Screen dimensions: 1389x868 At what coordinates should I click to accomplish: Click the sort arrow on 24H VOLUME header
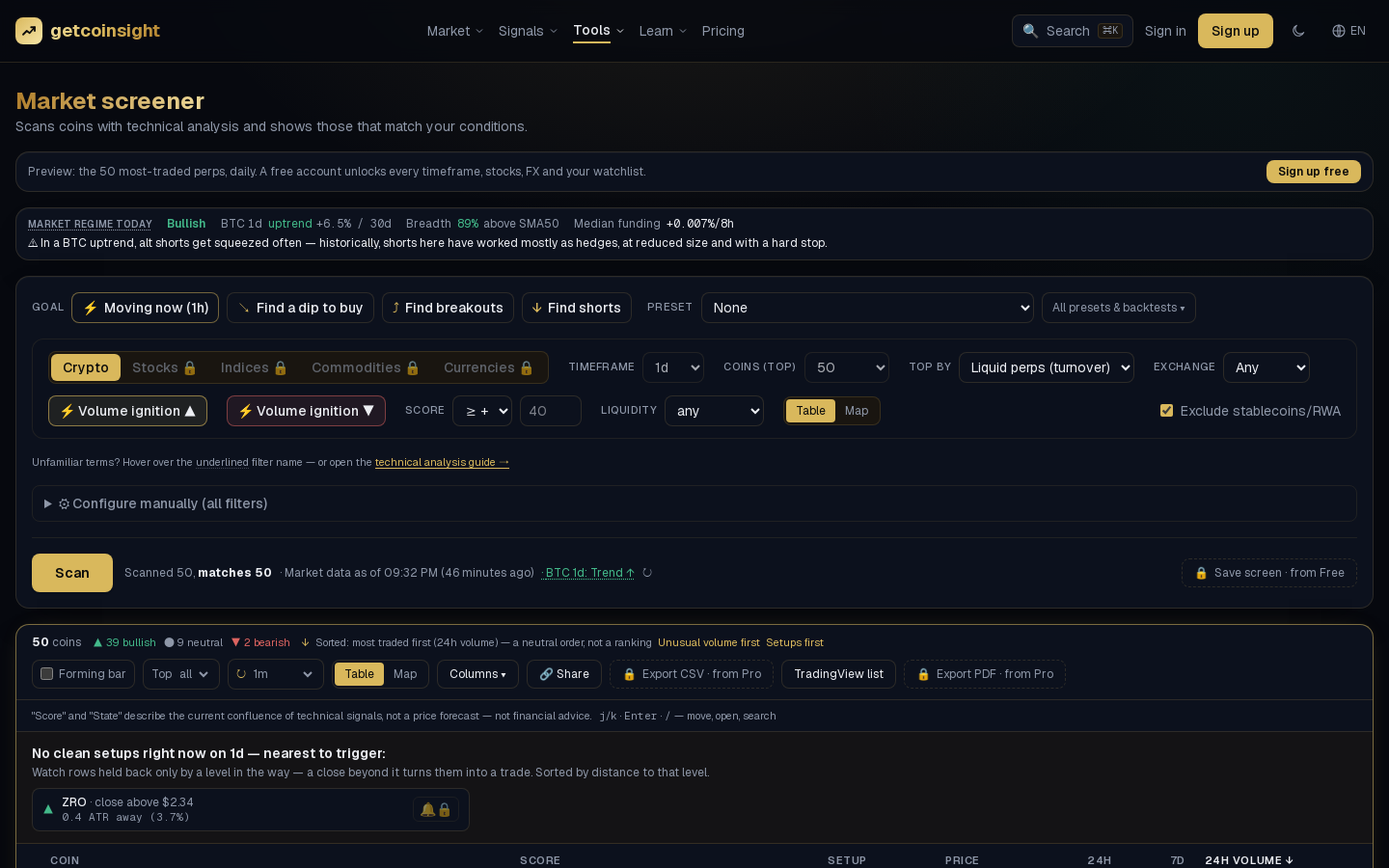point(1290,860)
